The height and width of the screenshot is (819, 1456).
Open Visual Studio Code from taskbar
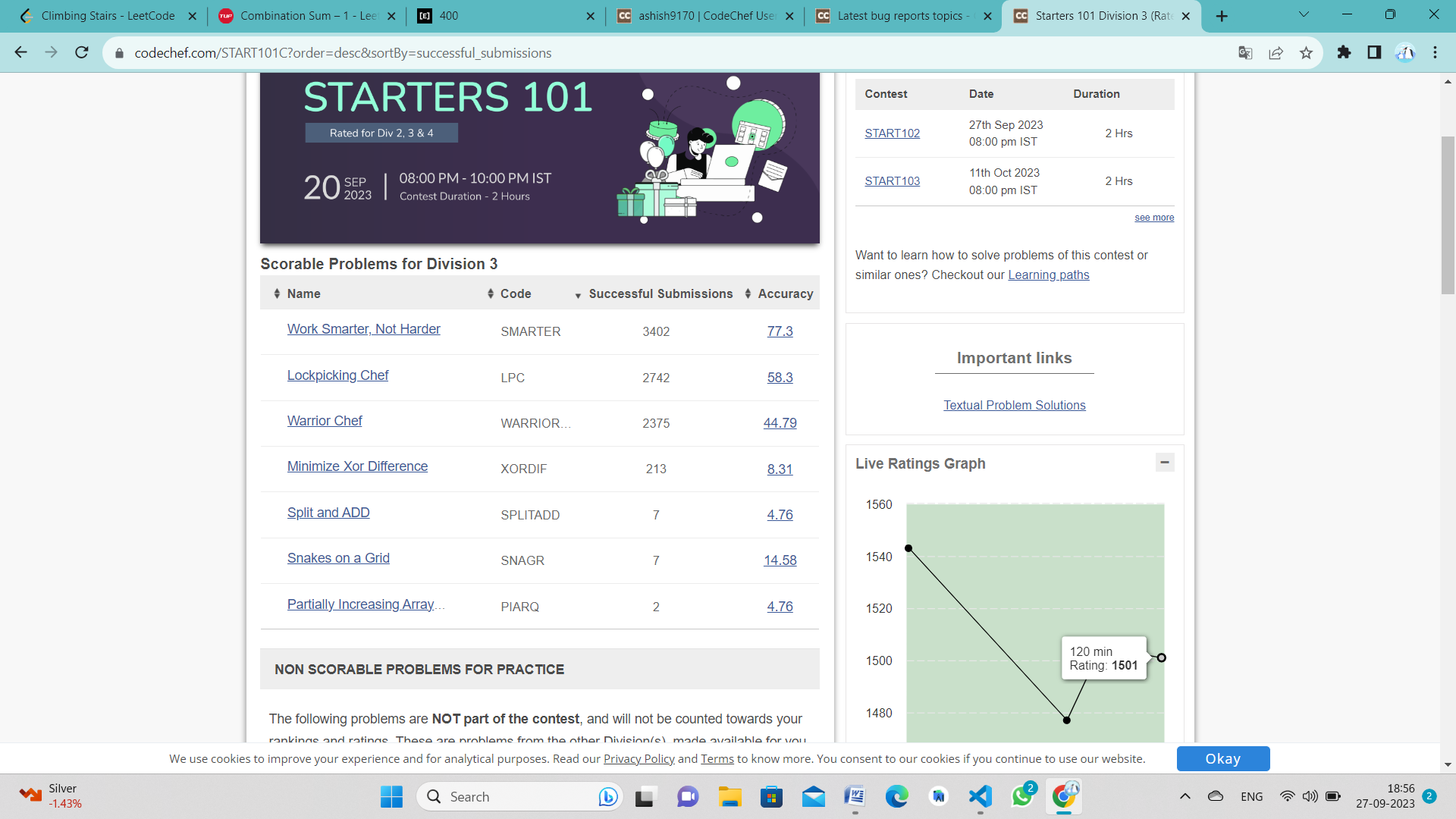[980, 796]
